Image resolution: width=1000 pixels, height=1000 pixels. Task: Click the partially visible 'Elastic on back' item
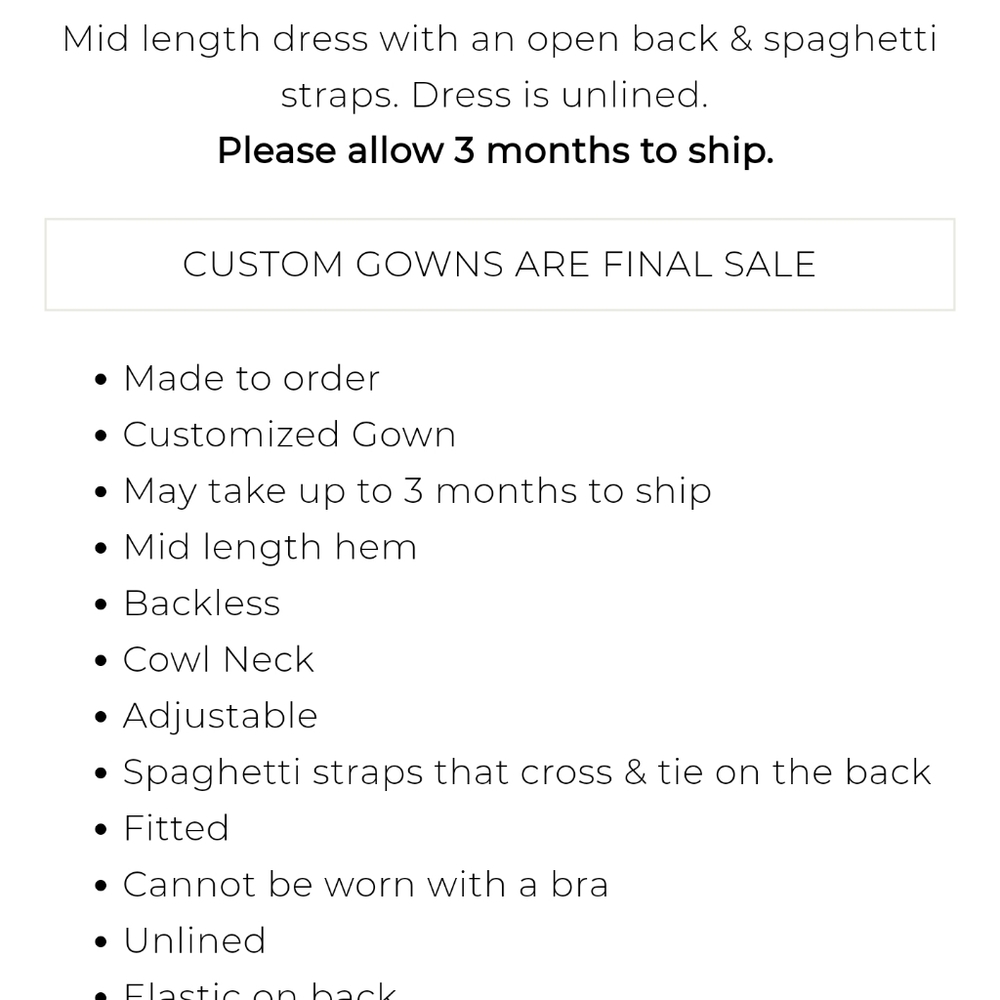point(260,991)
